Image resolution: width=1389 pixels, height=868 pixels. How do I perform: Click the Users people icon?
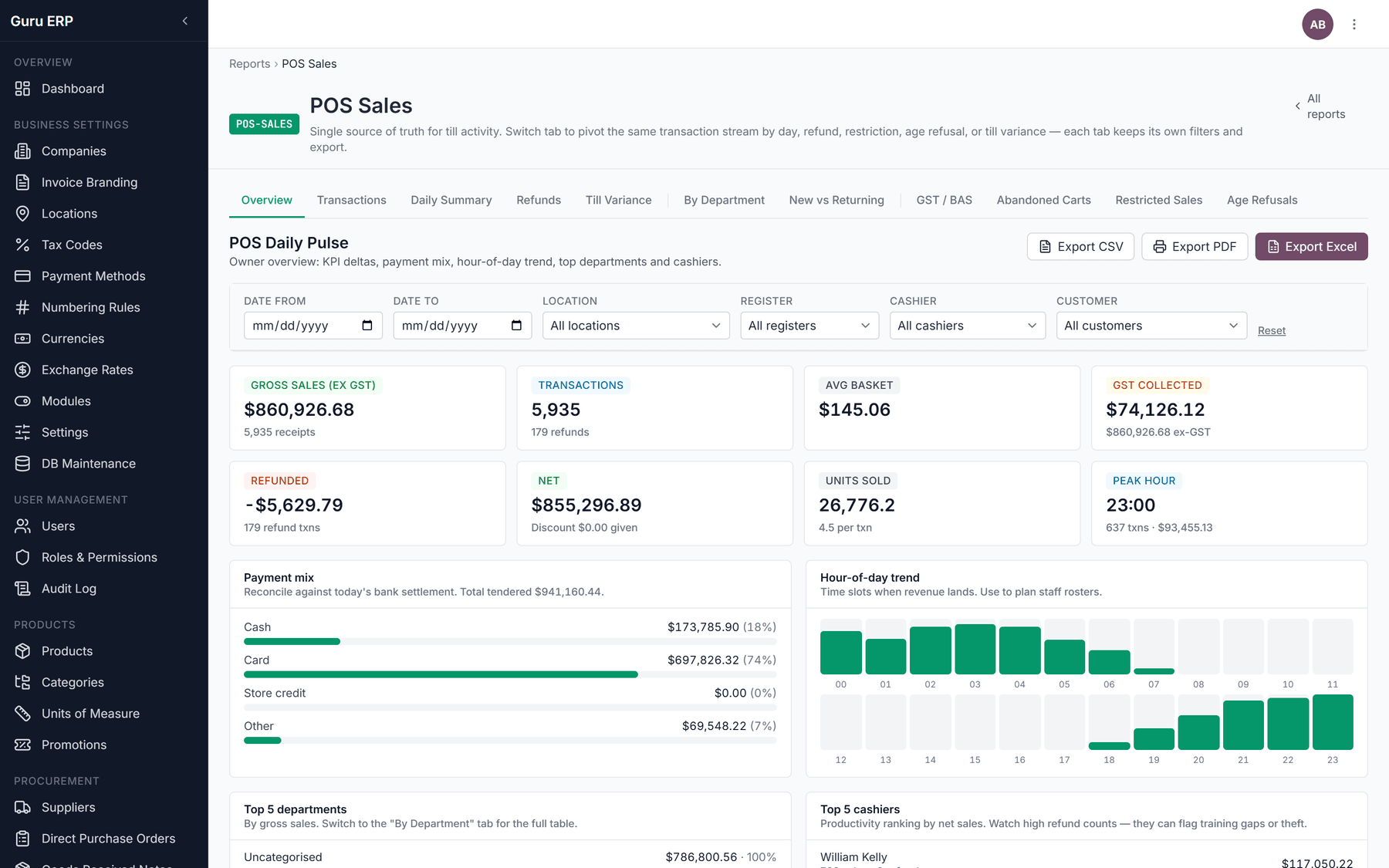click(x=22, y=526)
